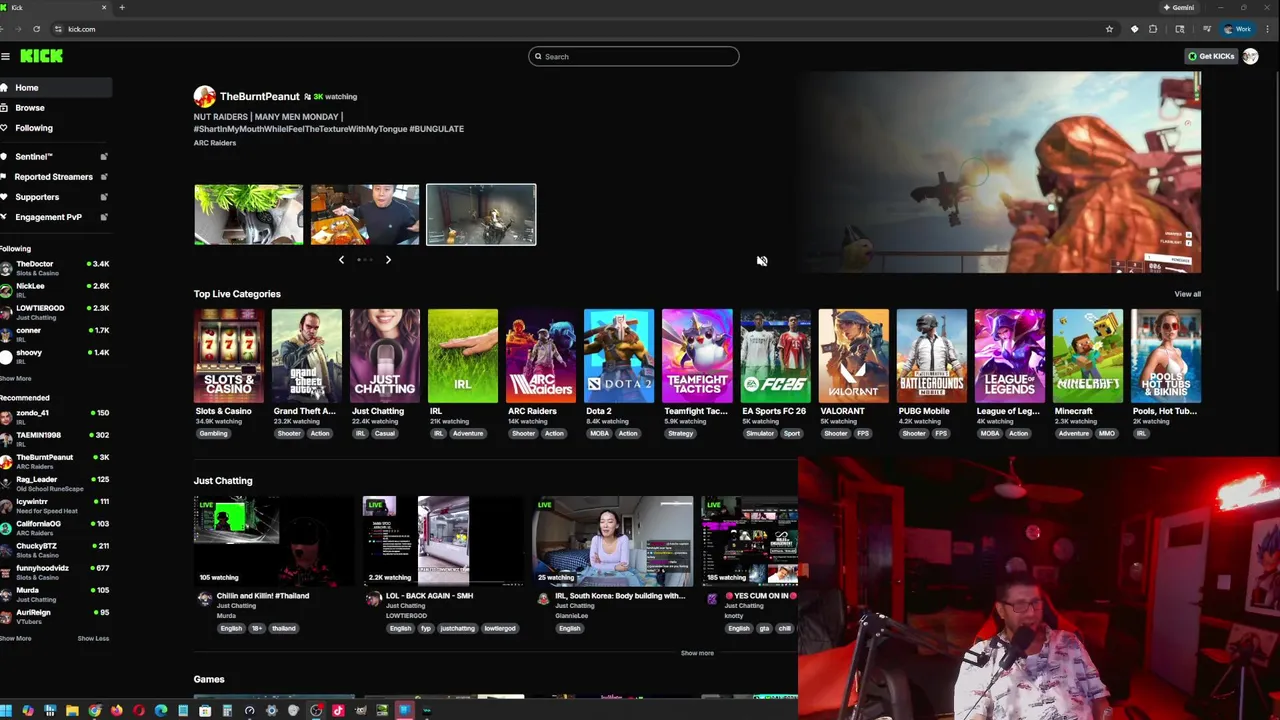Open the hamburger sidebar menu
Screen dimensions: 1280x720
click(x=5, y=56)
